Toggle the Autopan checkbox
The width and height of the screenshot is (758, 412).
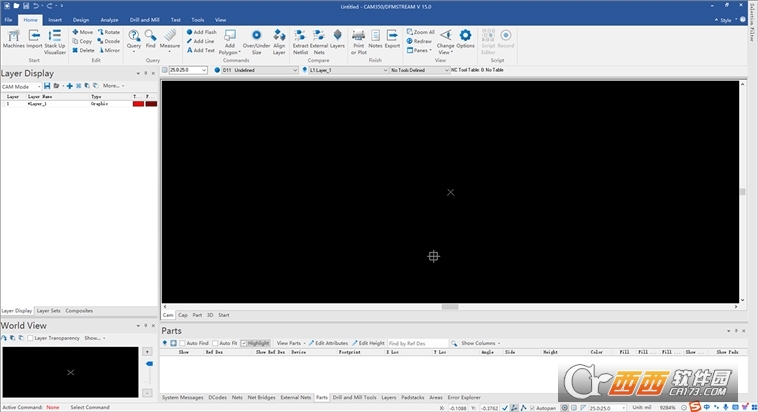coord(532,408)
